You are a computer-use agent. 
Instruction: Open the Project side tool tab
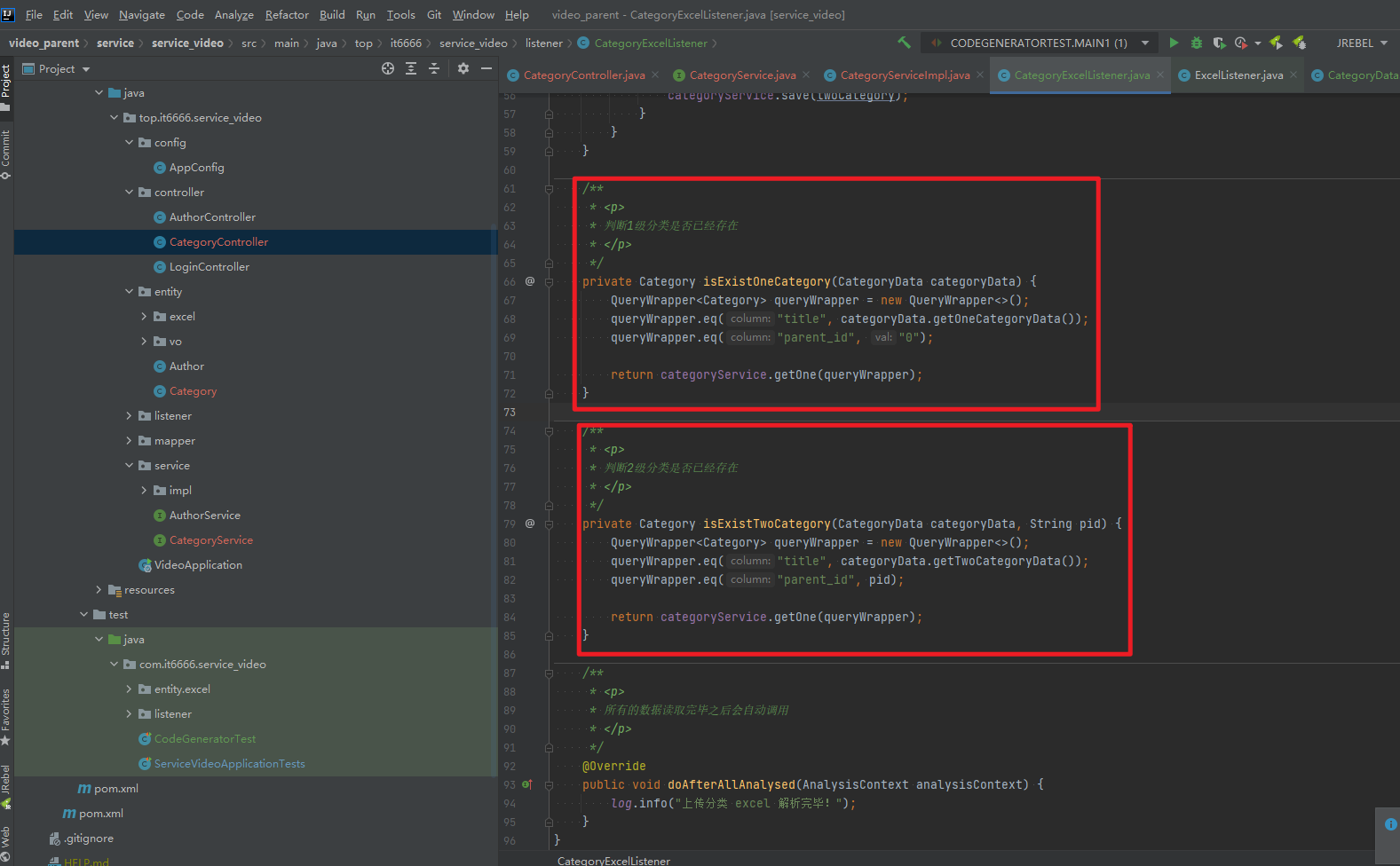6,87
